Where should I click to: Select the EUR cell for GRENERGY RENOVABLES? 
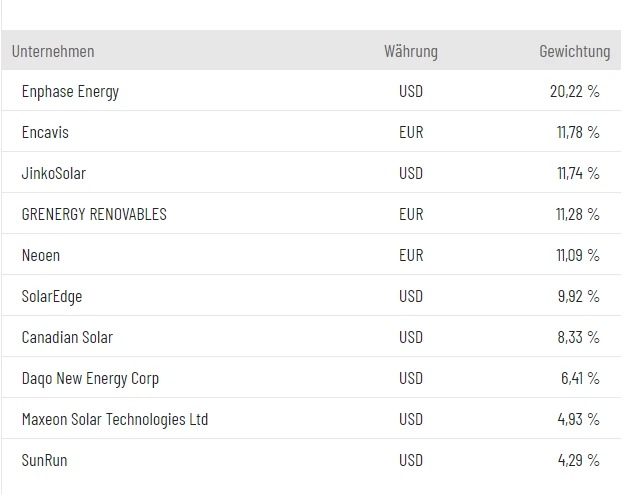click(x=411, y=214)
